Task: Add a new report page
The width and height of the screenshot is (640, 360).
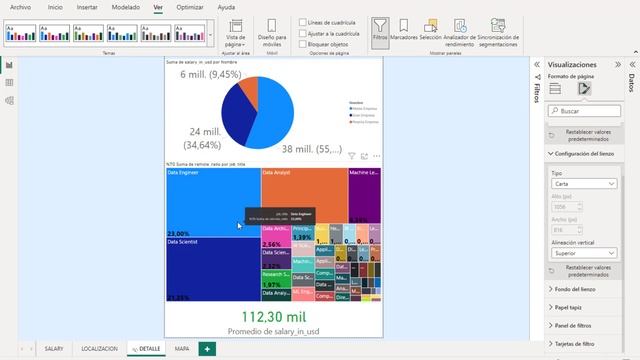Action: pos(207,349)
